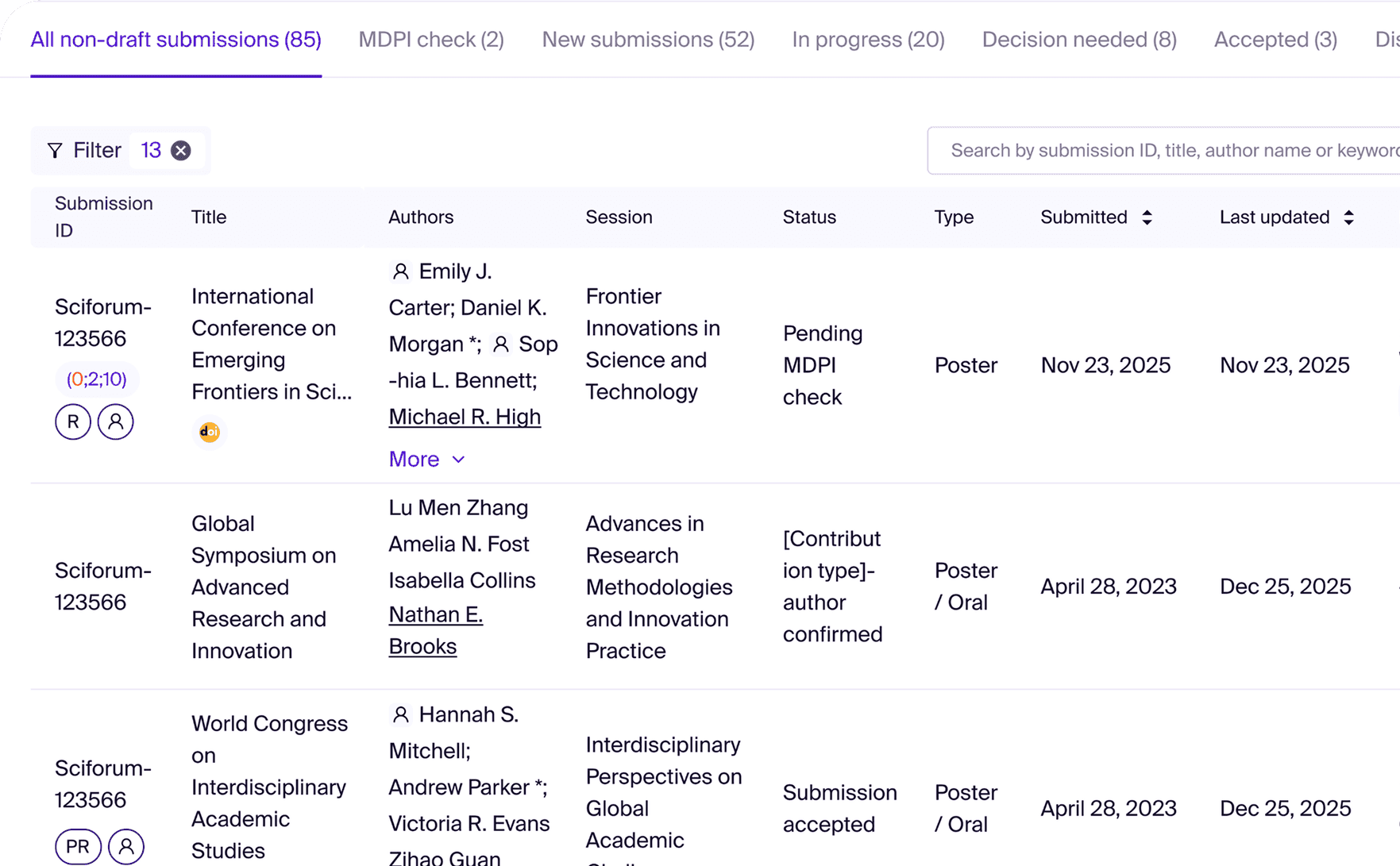Click the filter count number 13
Screen dimensions: 1400x866
(x=151, y=151)
